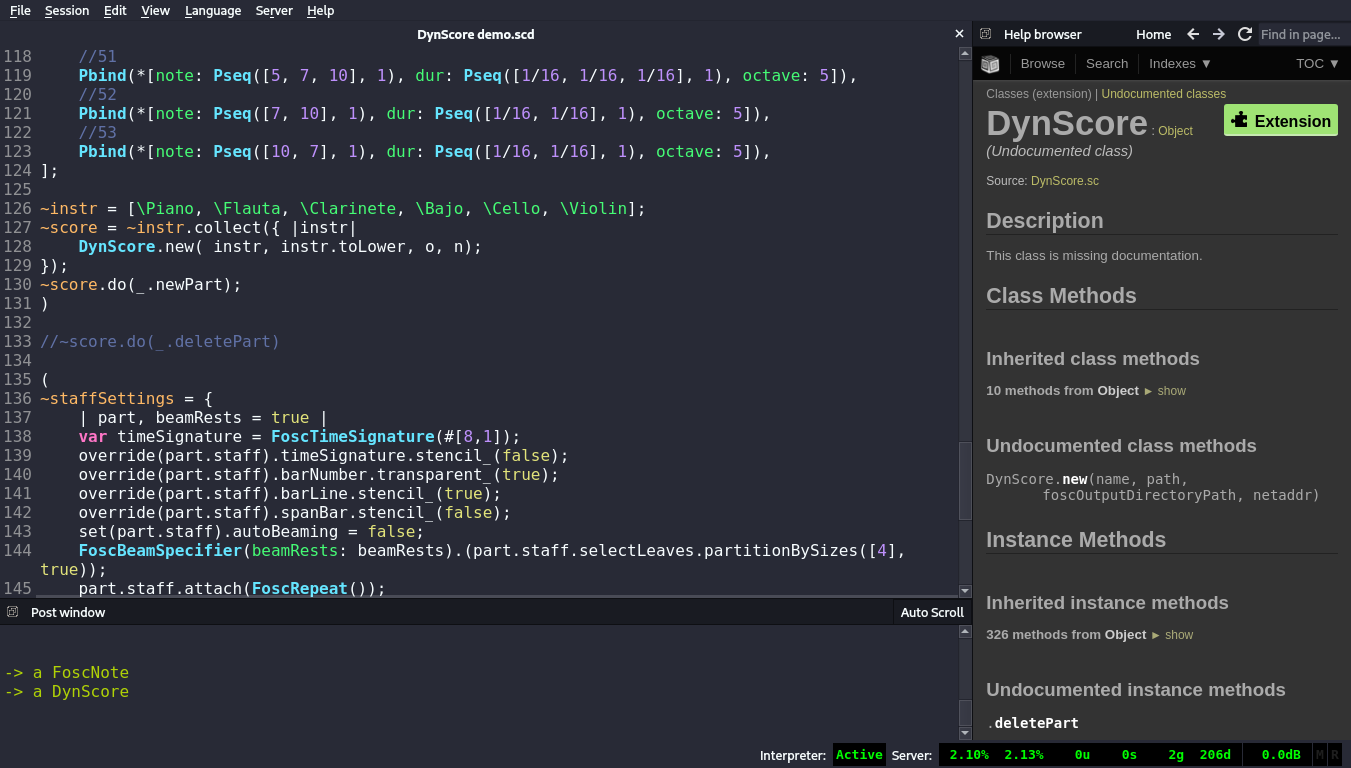
Task: Mute server volume with the M button
Action: click(x=1319, y=754)
